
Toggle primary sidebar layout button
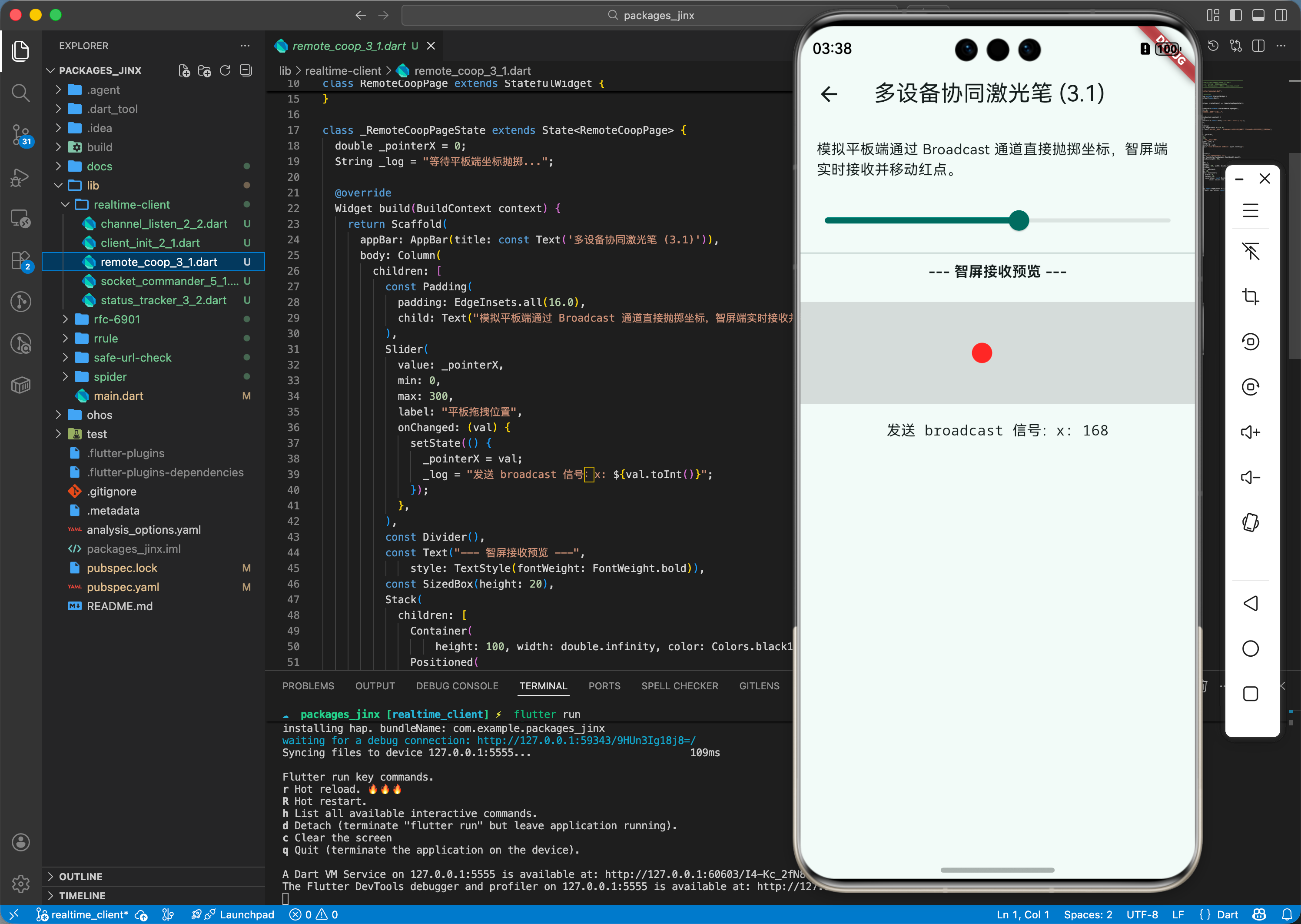[x=1235, y=15]
